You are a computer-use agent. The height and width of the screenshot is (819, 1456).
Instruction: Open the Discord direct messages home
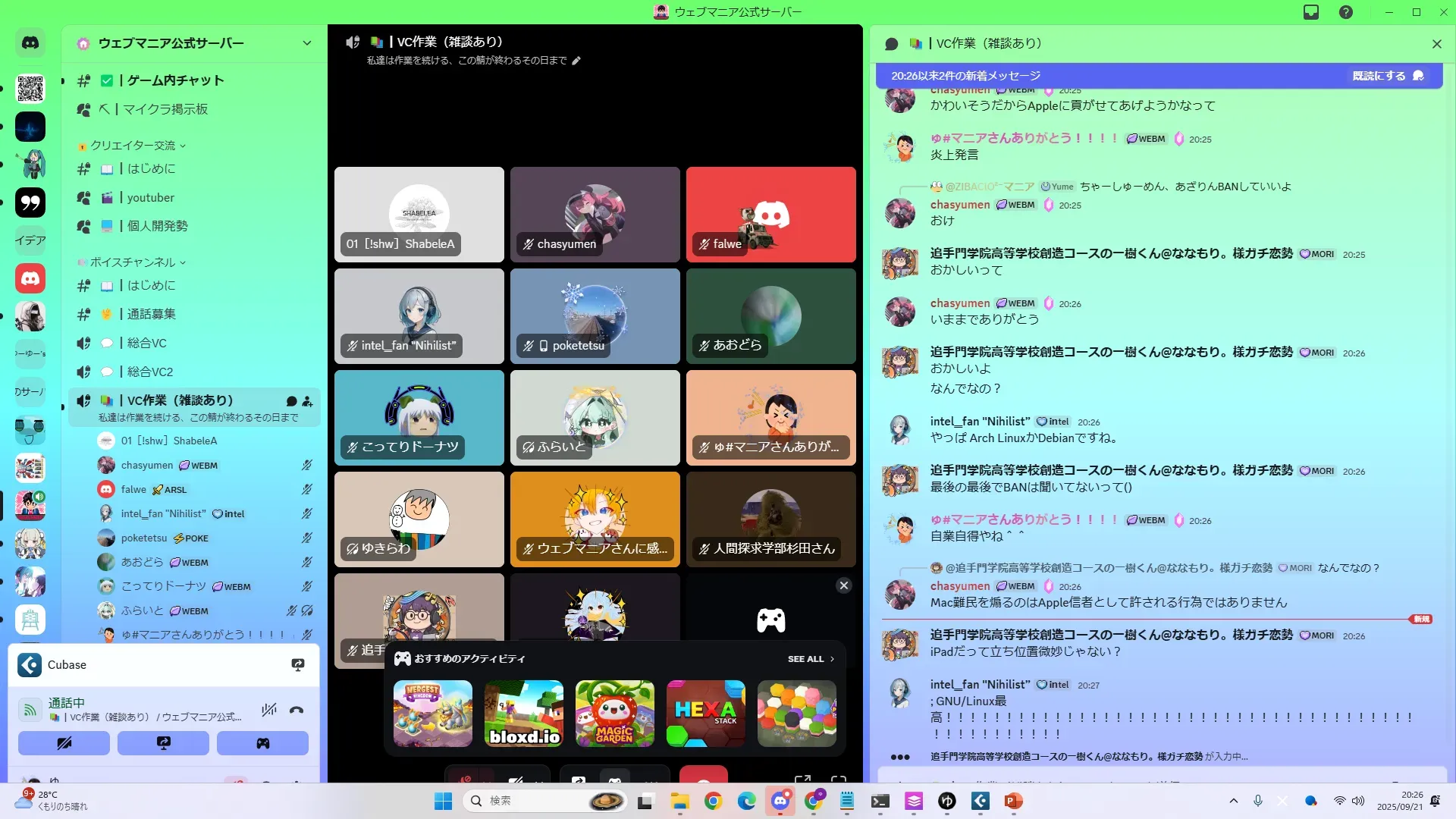(30, 43)
